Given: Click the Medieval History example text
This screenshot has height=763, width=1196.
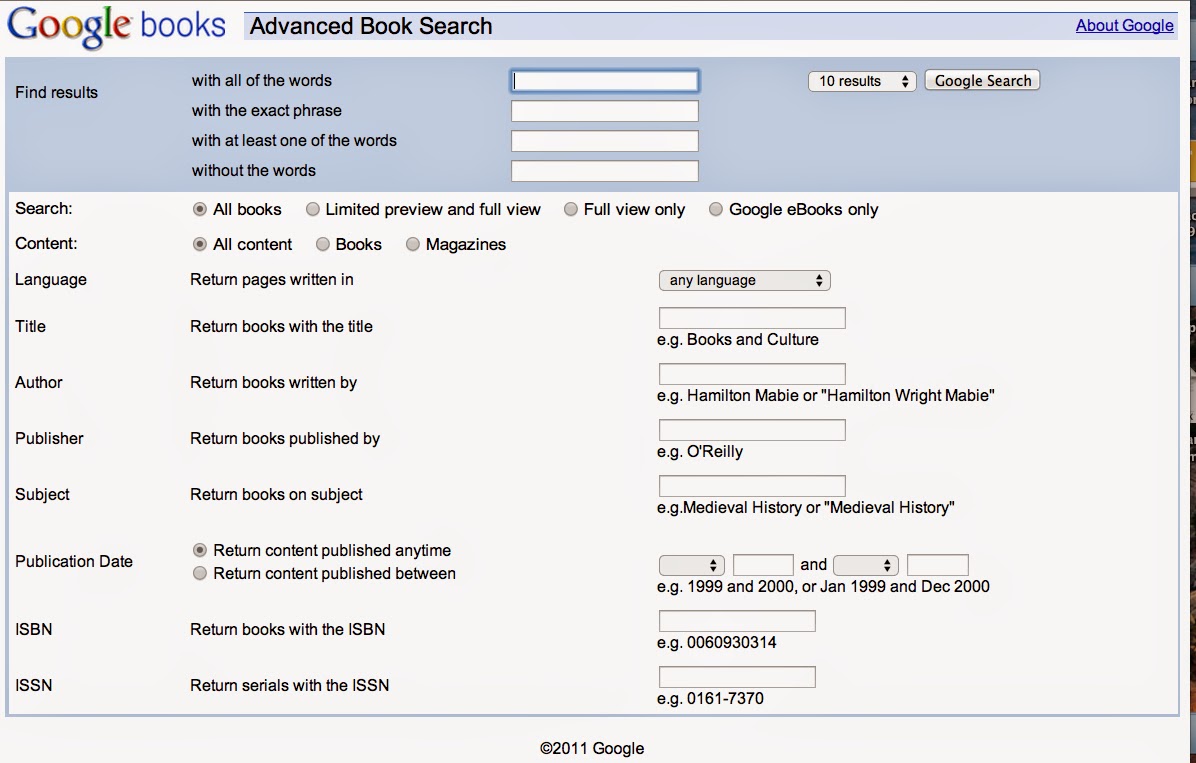Looking at the screenshot, I should coord(805,507).
